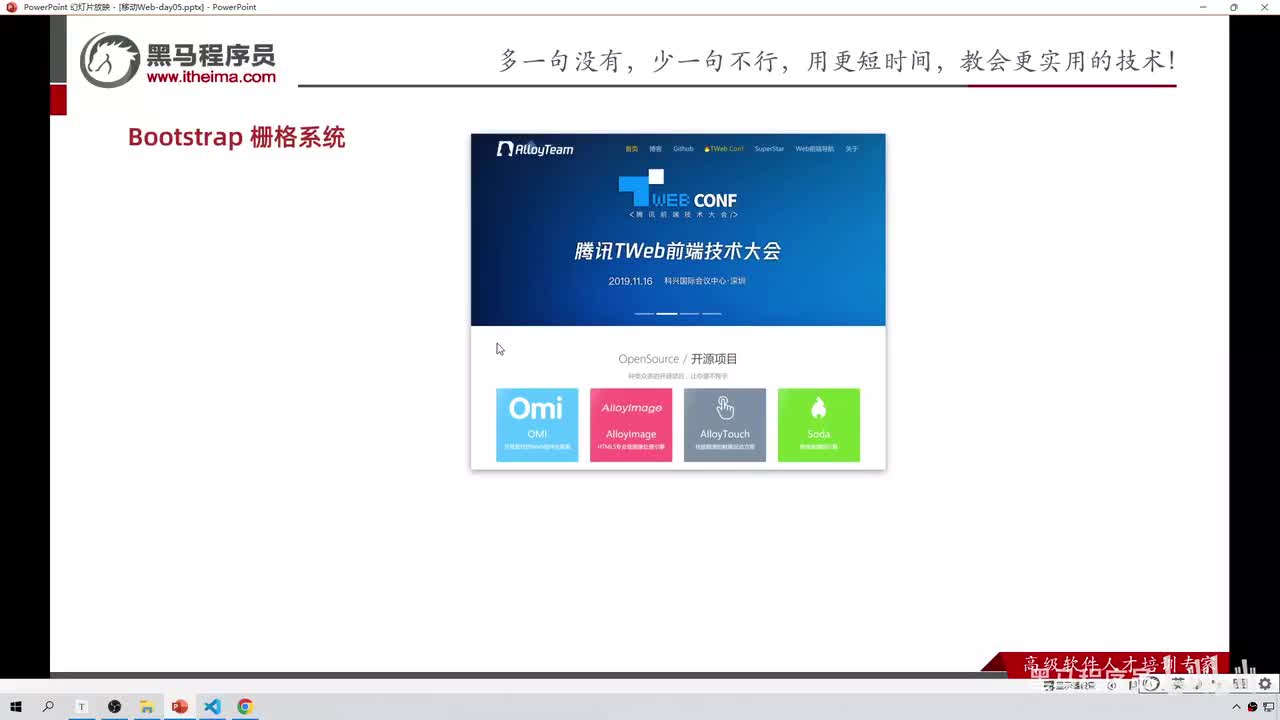
Task: Click the Bootstrap 栅格系统 slide title
Action: tap(236, 137)
